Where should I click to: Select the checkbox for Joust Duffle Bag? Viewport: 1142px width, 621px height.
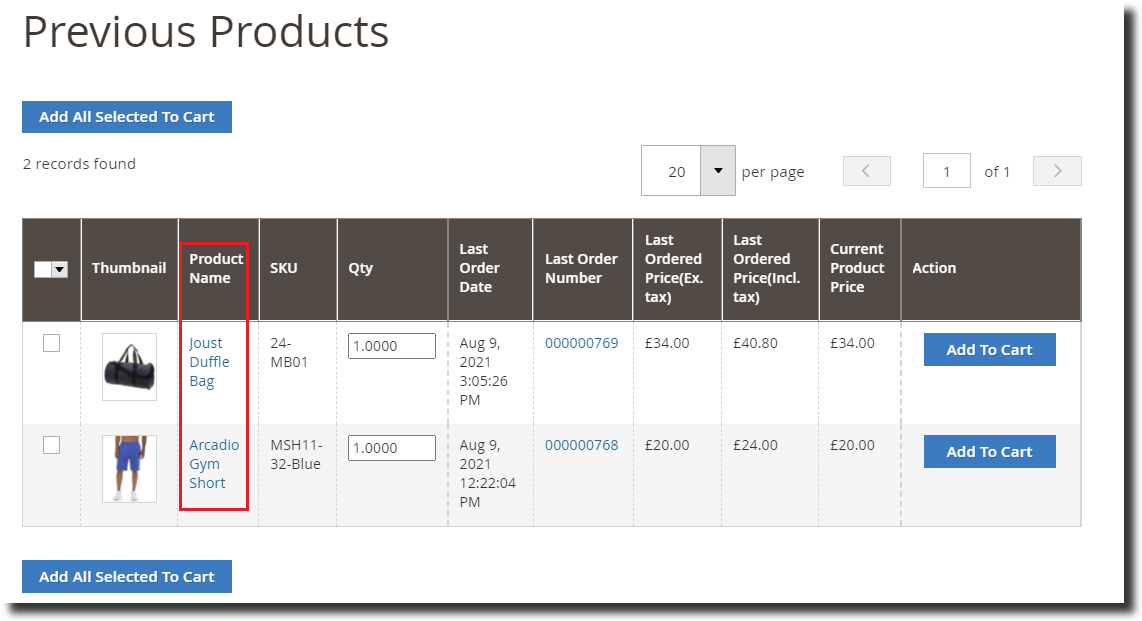[x=51, y=342]
